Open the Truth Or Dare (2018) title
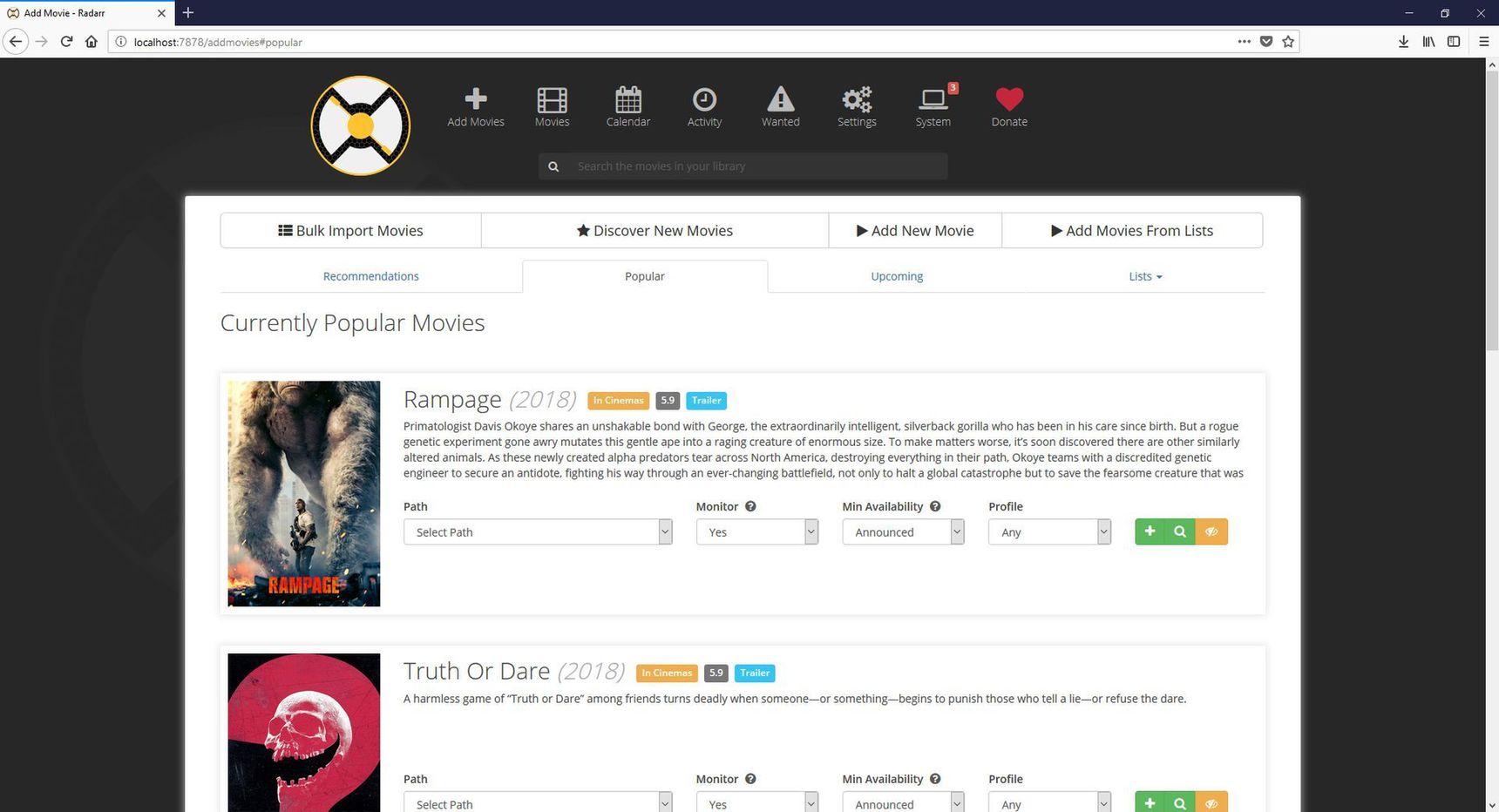The width and height of the screenshot is (1499, 812). tap(514, 671)
